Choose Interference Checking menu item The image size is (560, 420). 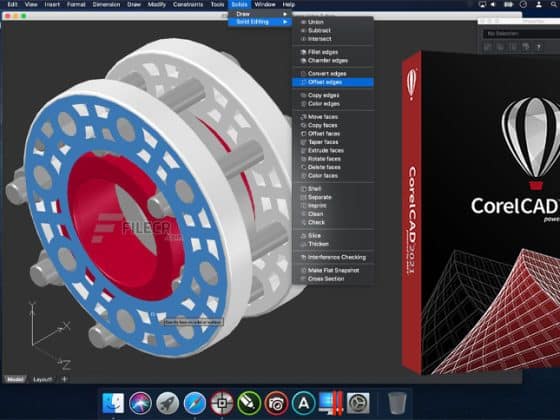[x=333, y=257]
